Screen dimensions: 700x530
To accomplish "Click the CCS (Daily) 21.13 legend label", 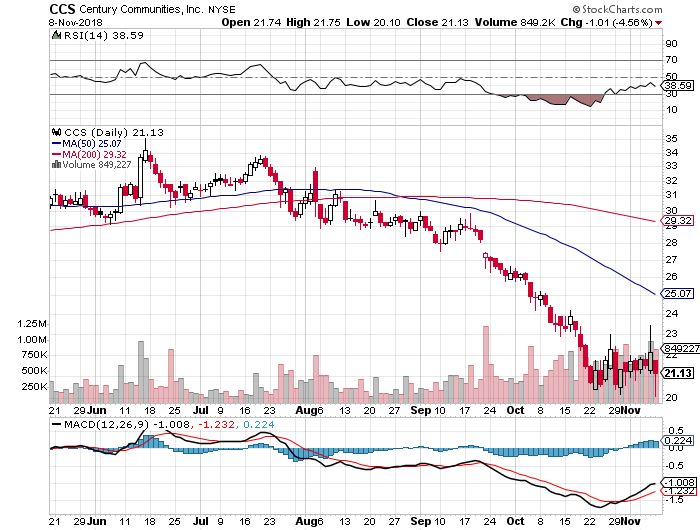I will [x=114, y=133].
